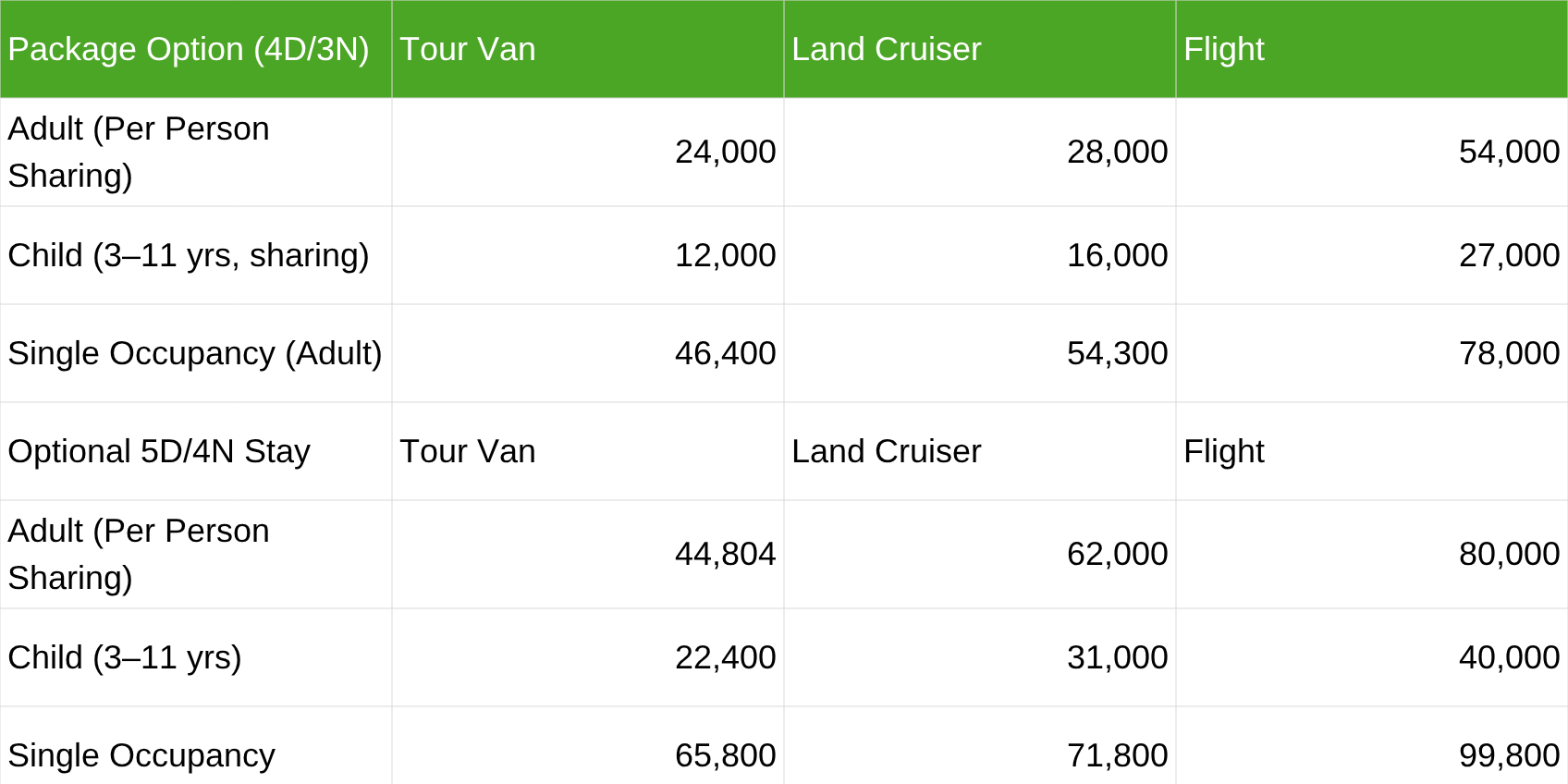Select the 54,000 Flight price cell

[x=1509, y=152]
